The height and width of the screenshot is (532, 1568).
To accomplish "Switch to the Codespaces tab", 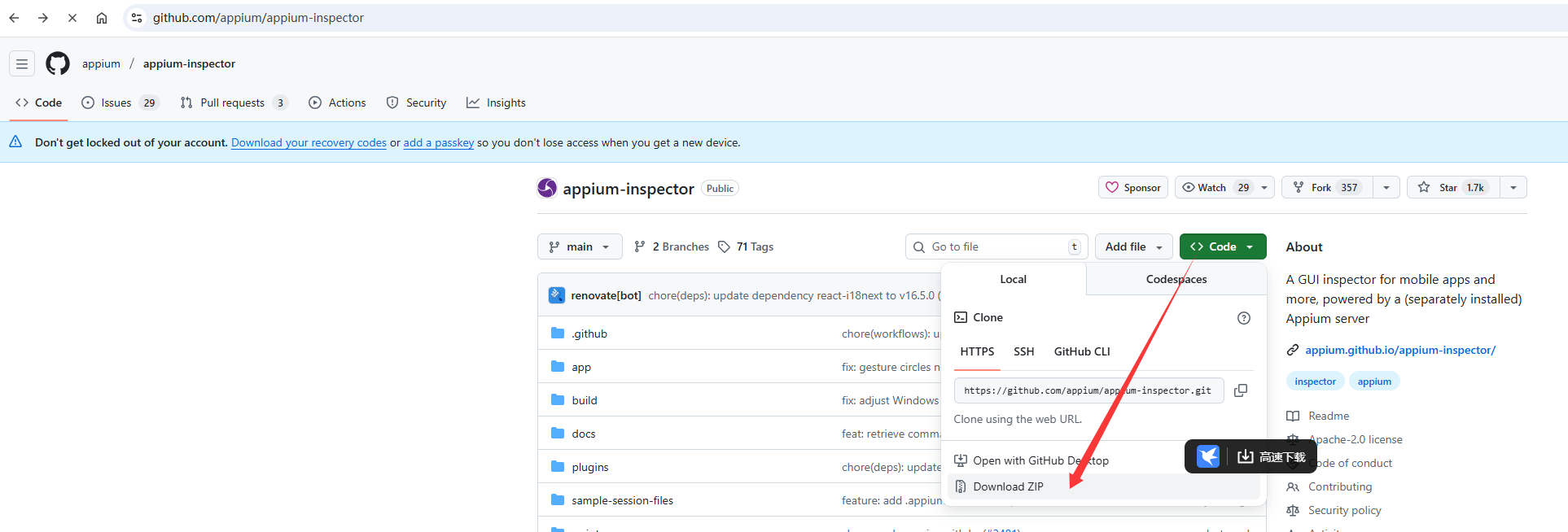I will 1176,279.
